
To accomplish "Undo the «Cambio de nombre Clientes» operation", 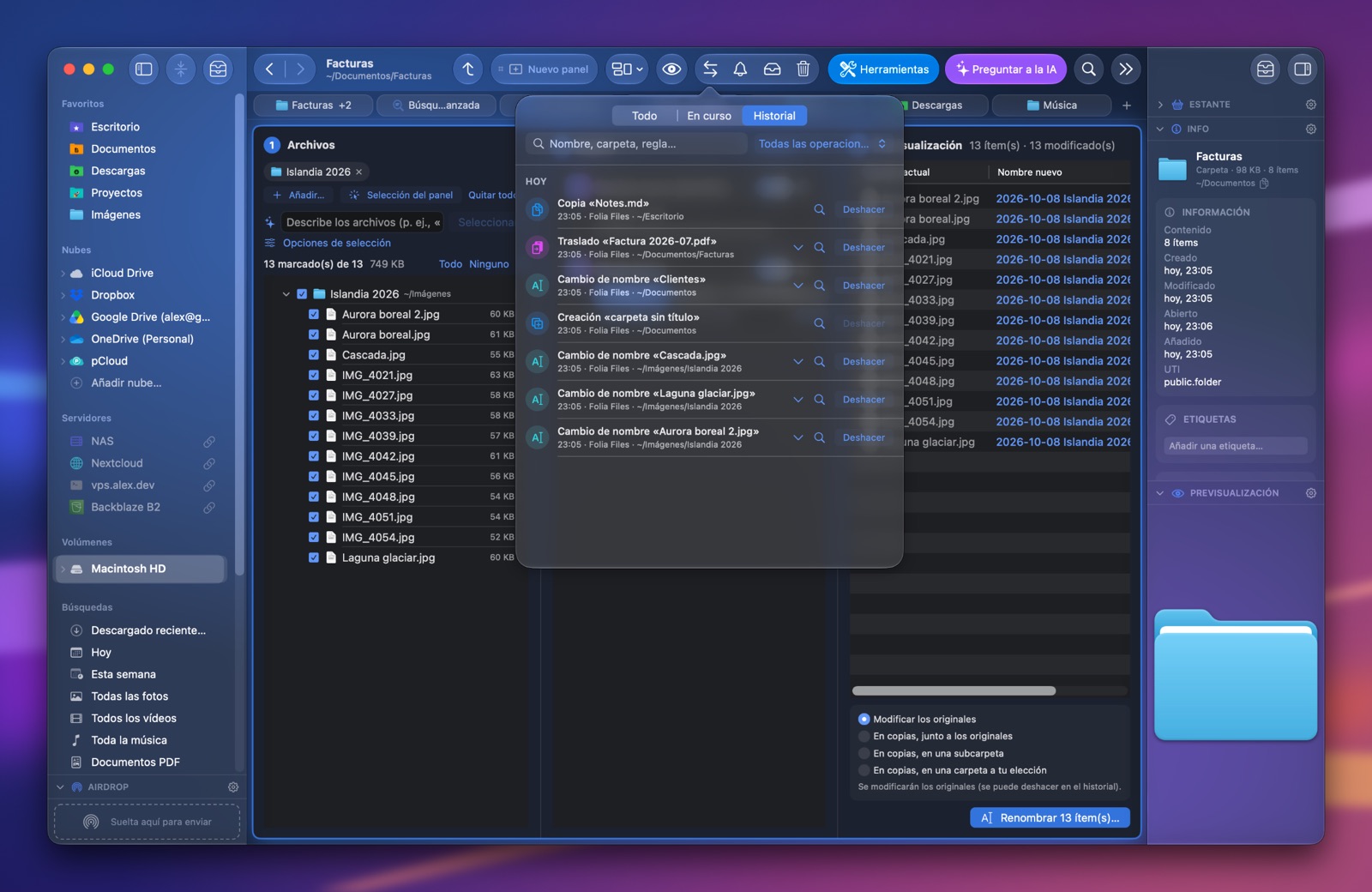I will (x=864, y=286).
